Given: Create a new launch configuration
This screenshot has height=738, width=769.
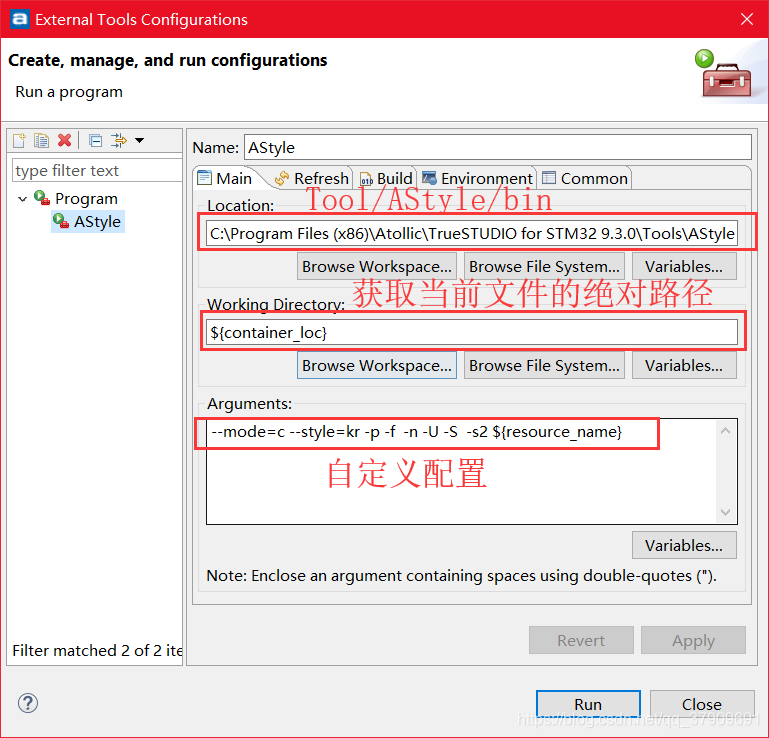Looking at the screenshot, I should [x=19, y=140].
